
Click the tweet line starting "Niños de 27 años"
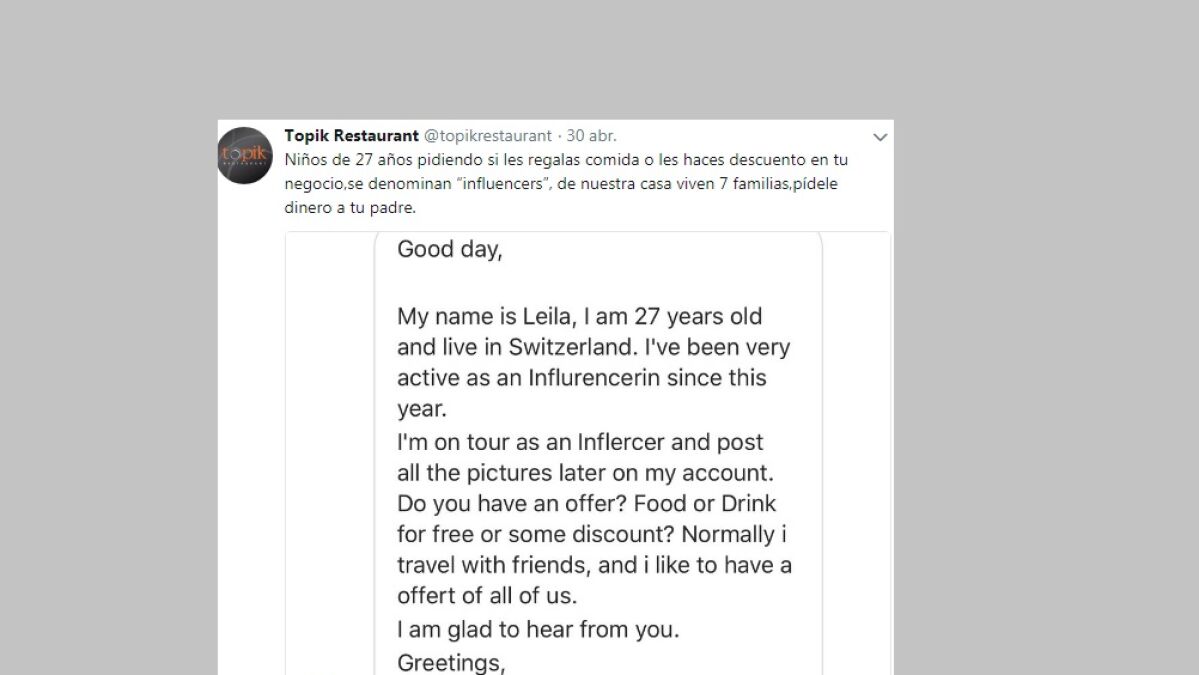coord(566,159)
